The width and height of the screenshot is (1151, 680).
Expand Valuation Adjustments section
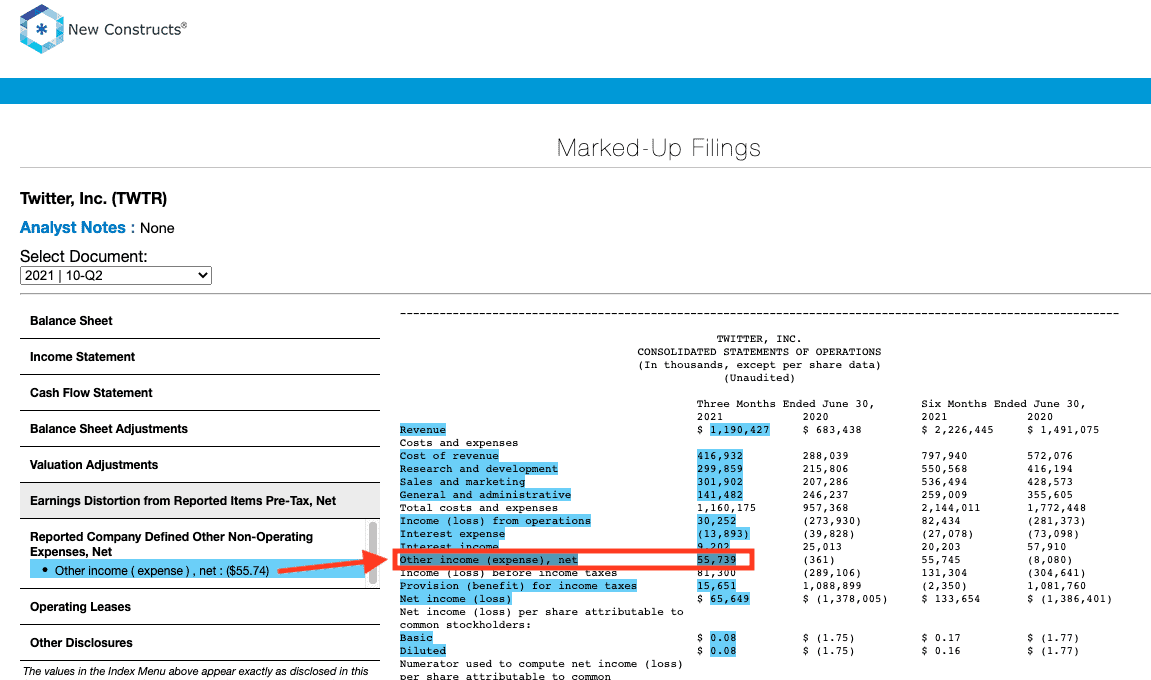[x=94, y=465]
